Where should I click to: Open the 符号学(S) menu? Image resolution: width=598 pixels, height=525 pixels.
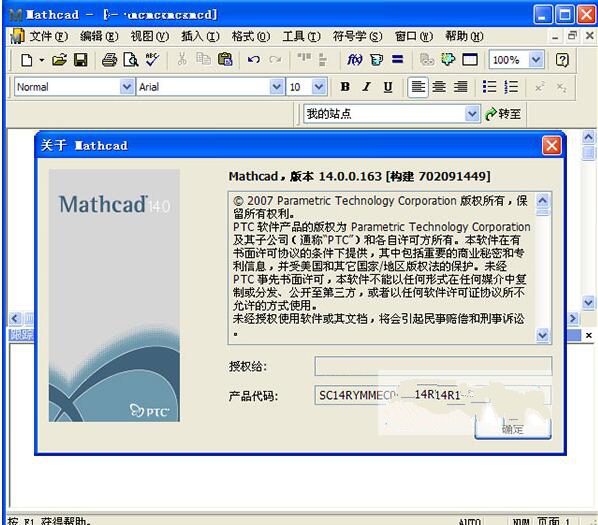tap(357, 36)
